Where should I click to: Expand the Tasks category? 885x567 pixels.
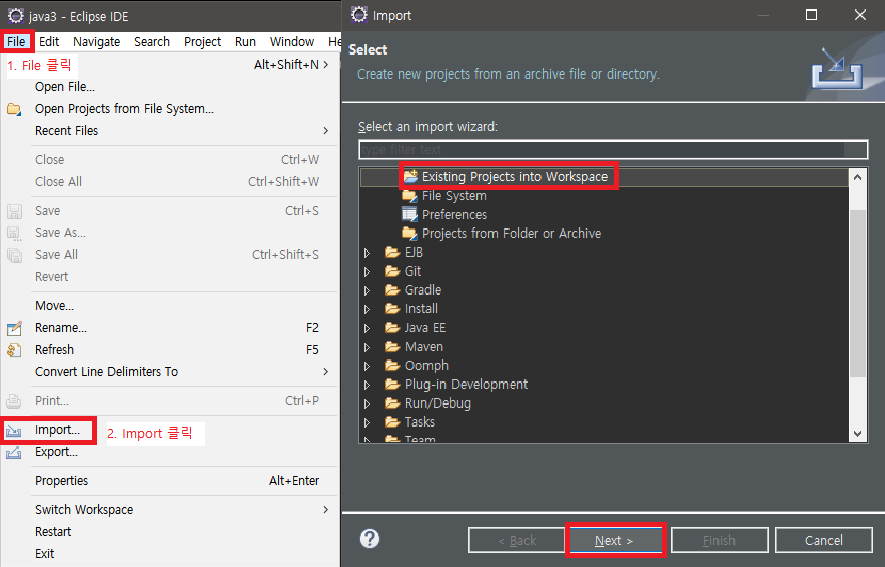pyautogui.click(x=367, y=423)
